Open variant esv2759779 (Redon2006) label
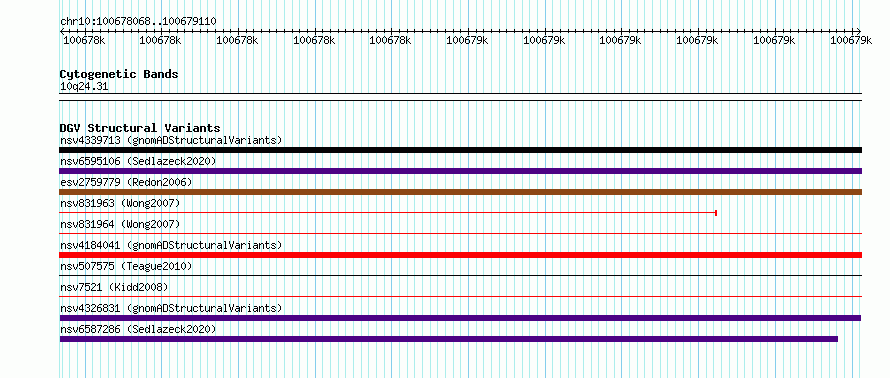Viewport: 890px width, 378px height. point(126,182)
